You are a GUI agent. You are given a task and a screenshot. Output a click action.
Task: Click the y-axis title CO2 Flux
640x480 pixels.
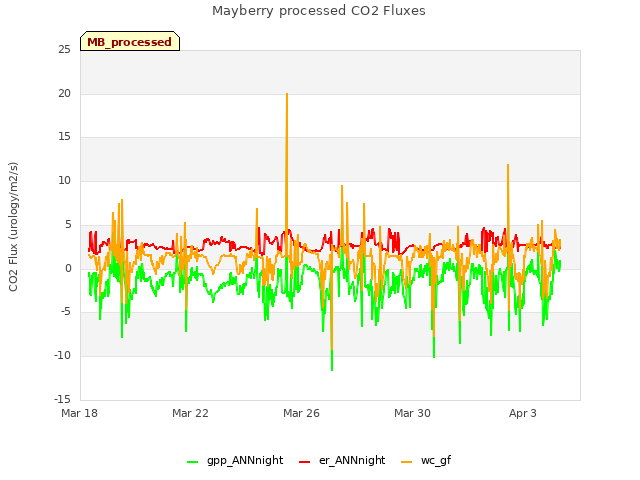tap(13, 227)
